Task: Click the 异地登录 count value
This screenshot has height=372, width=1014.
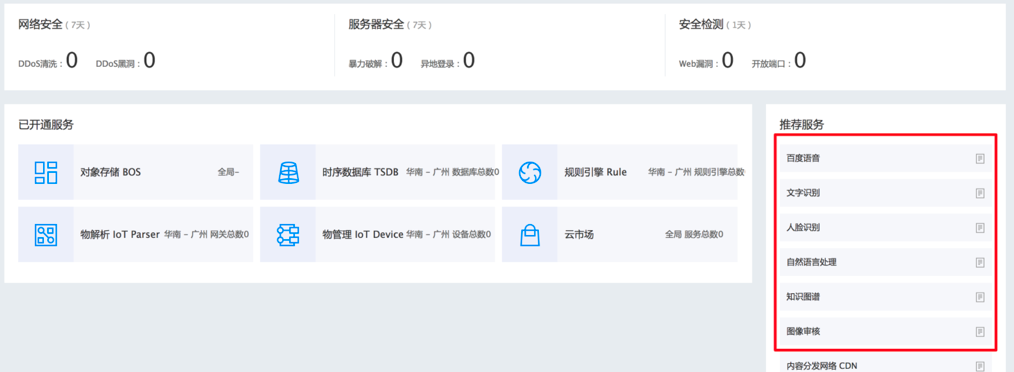Action: click(469, 61)
